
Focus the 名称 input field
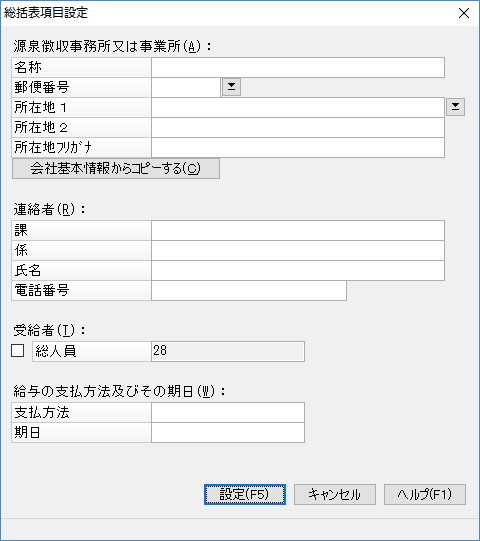298,67
